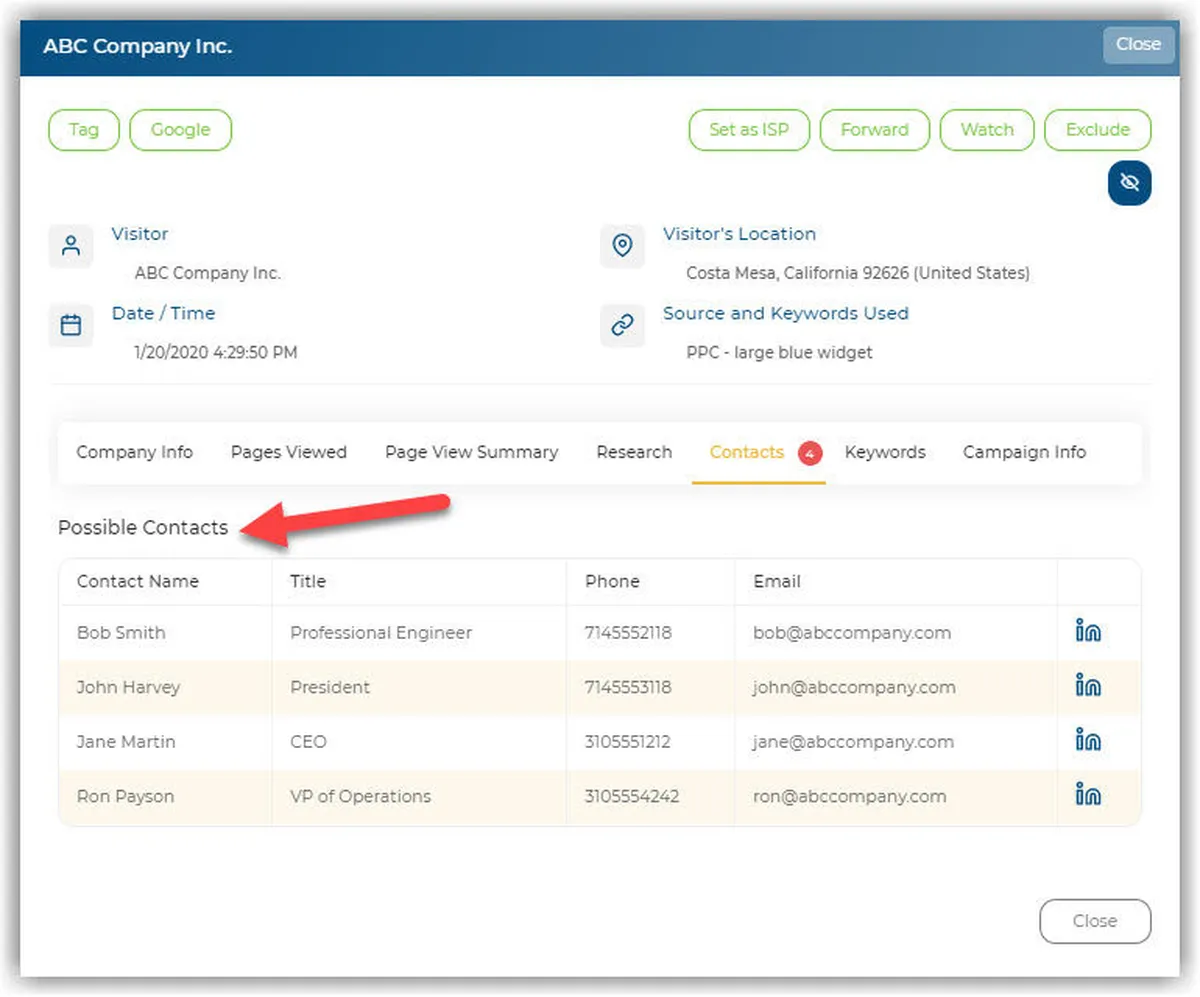Click the Set as ISP button

pos(749,130)
